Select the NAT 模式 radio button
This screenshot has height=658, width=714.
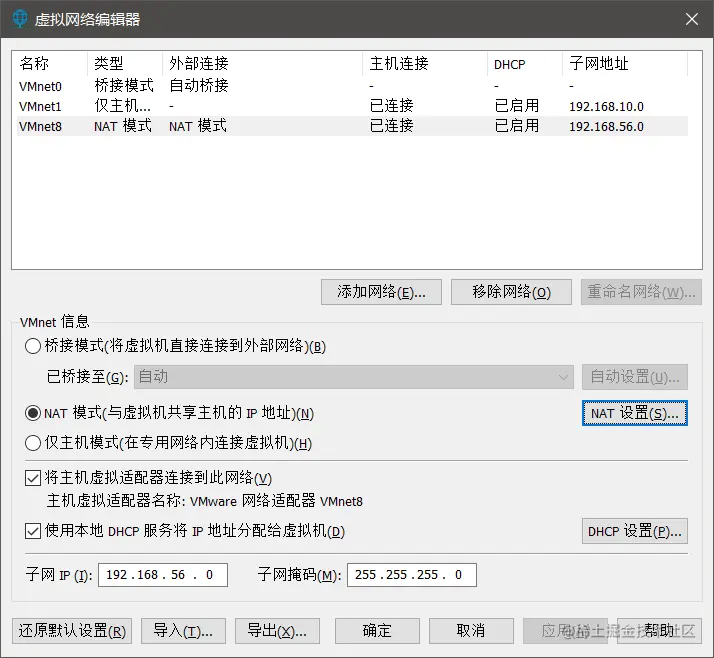point(33,413)
